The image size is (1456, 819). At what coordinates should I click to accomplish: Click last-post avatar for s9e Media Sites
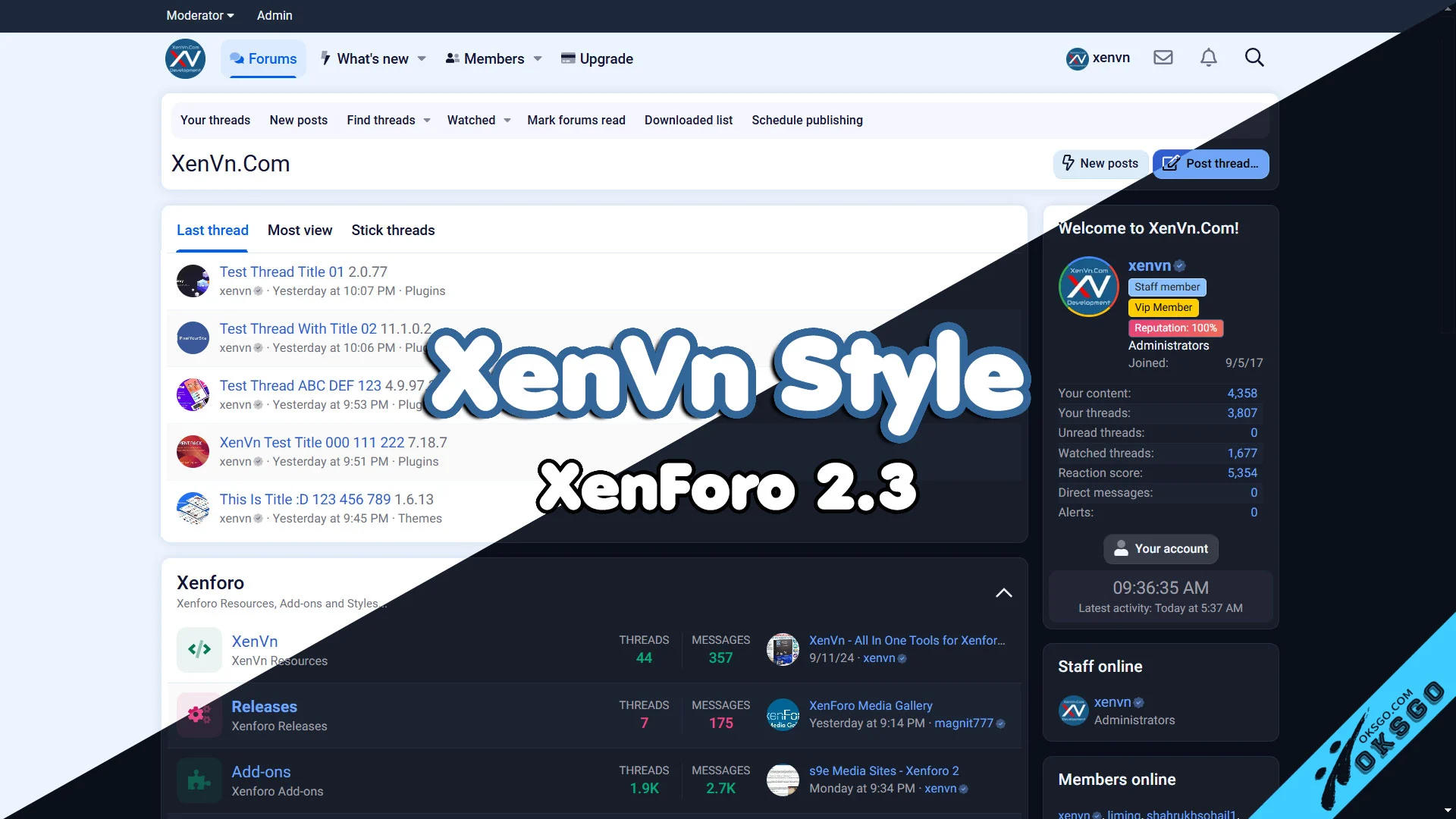pyautogui.click(x=783, y=780)
